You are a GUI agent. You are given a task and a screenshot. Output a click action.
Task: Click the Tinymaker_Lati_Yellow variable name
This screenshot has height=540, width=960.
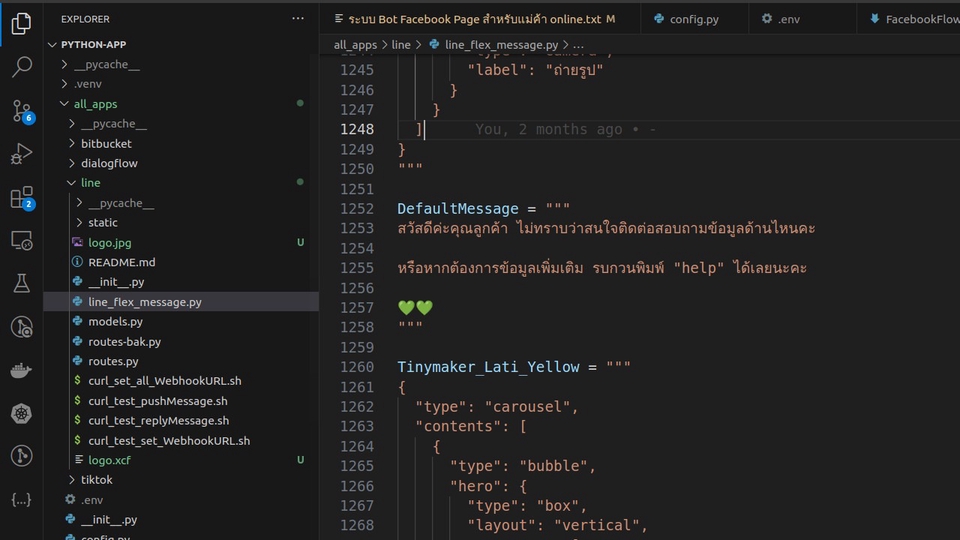488,367
